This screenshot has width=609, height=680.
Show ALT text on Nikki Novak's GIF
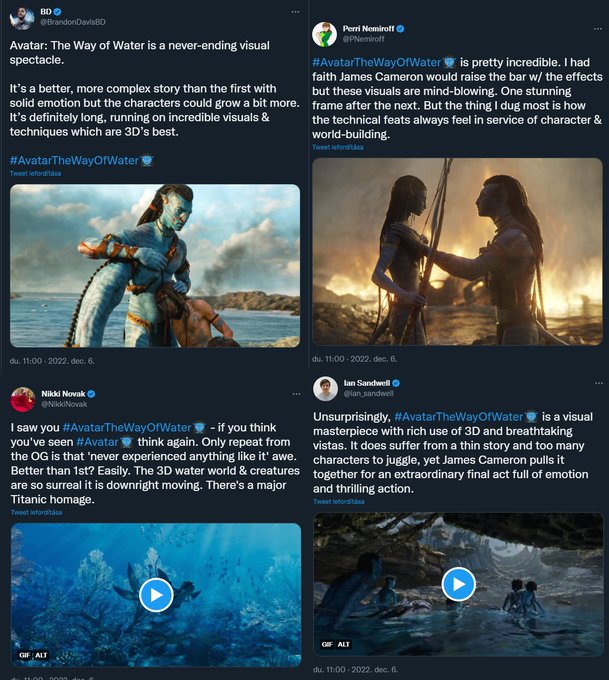click(x=41, y=655)
